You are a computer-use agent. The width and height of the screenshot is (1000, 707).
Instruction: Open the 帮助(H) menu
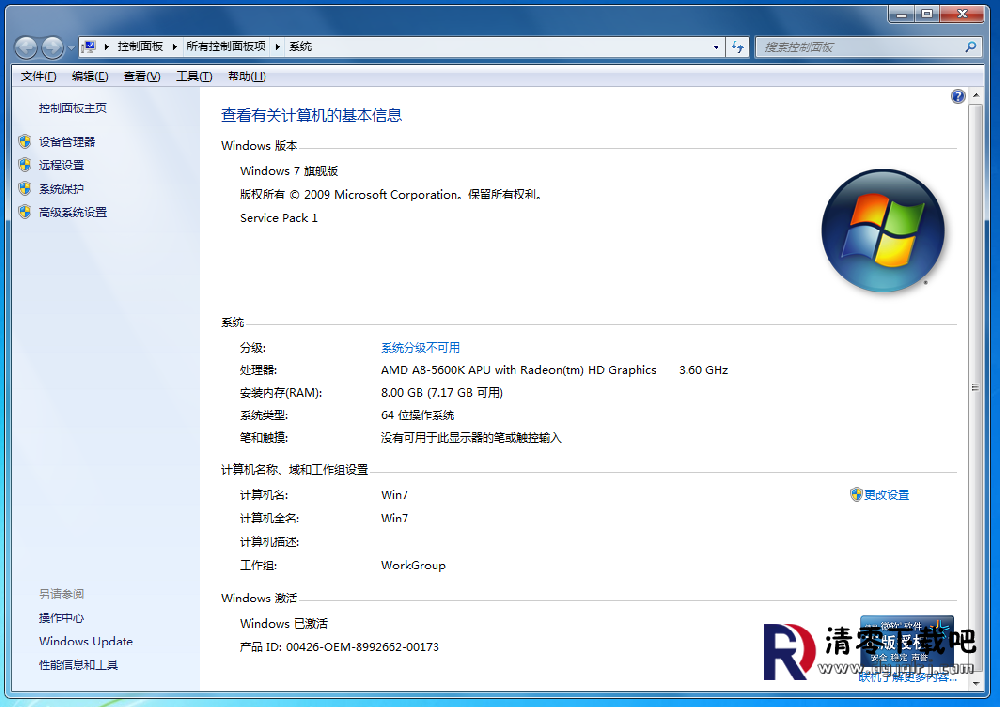(247, 77)
